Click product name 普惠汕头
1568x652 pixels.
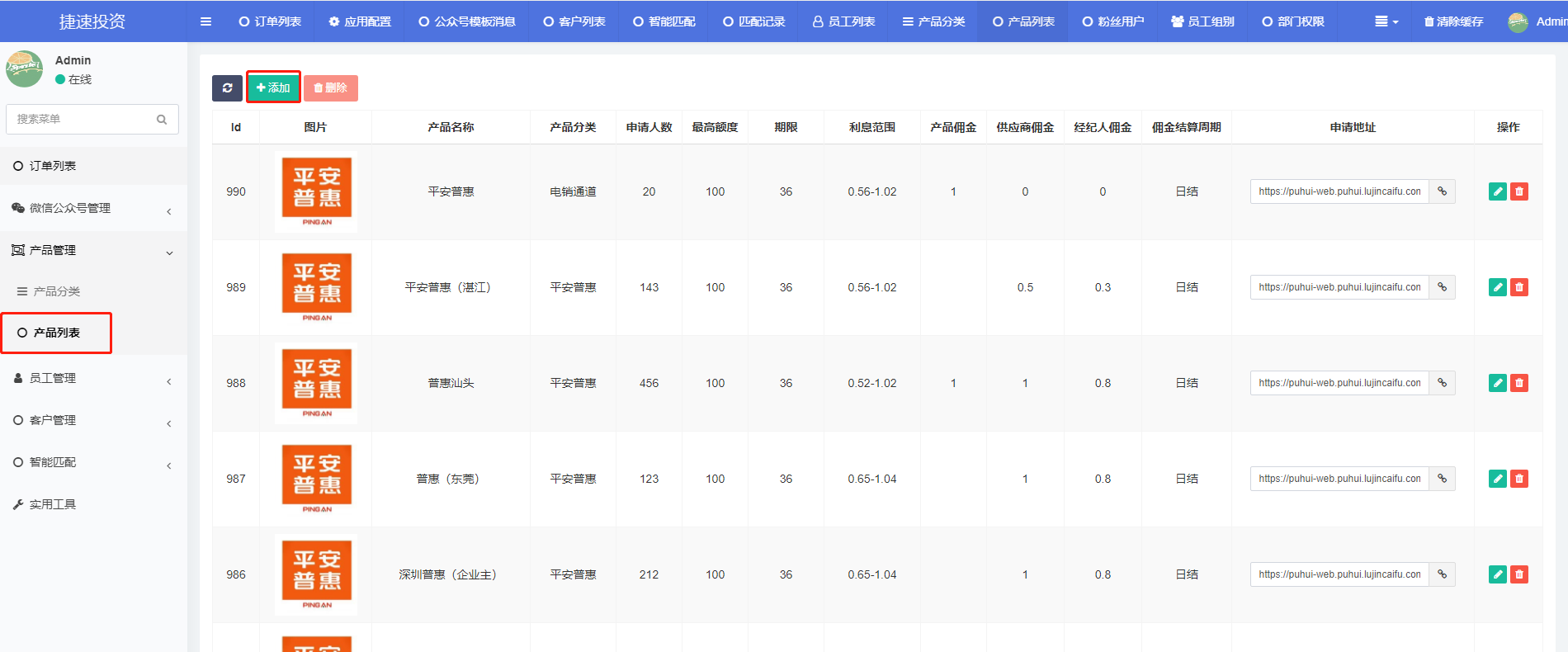pyautogui.click(x=451, y=383)
